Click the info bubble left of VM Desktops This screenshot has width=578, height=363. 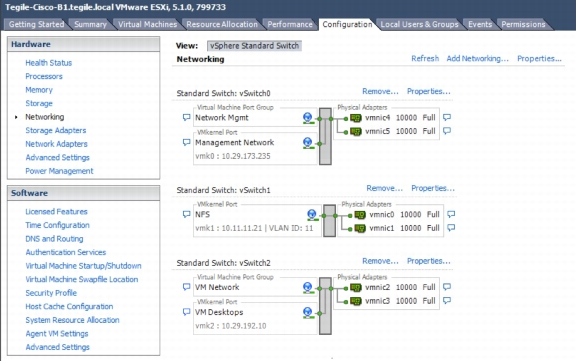pyautogui.click(x=187, y=312)
